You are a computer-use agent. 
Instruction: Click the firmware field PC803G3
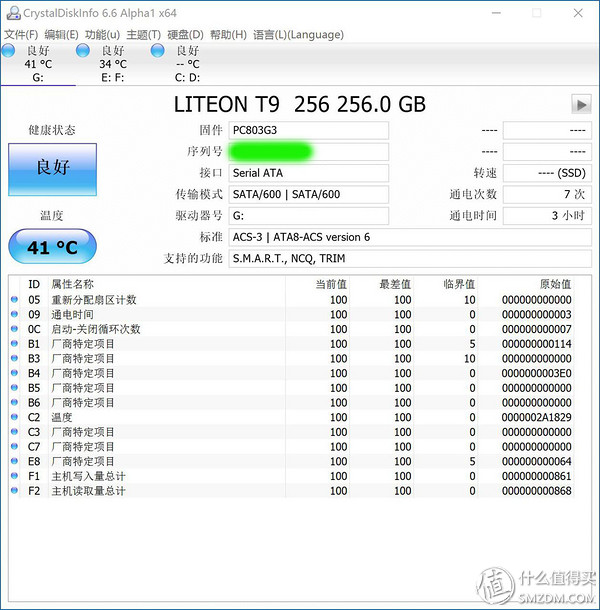(x=309, y=130)
